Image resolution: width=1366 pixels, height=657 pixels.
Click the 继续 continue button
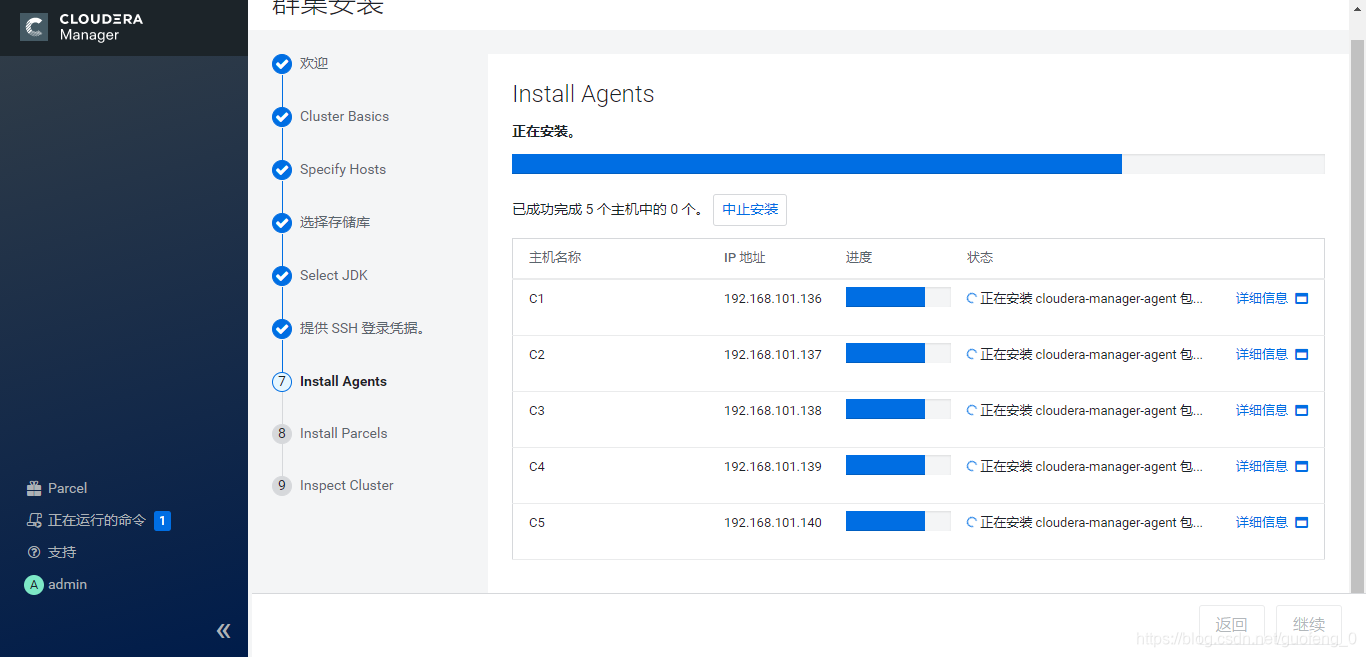click(x=1309, y=624)
